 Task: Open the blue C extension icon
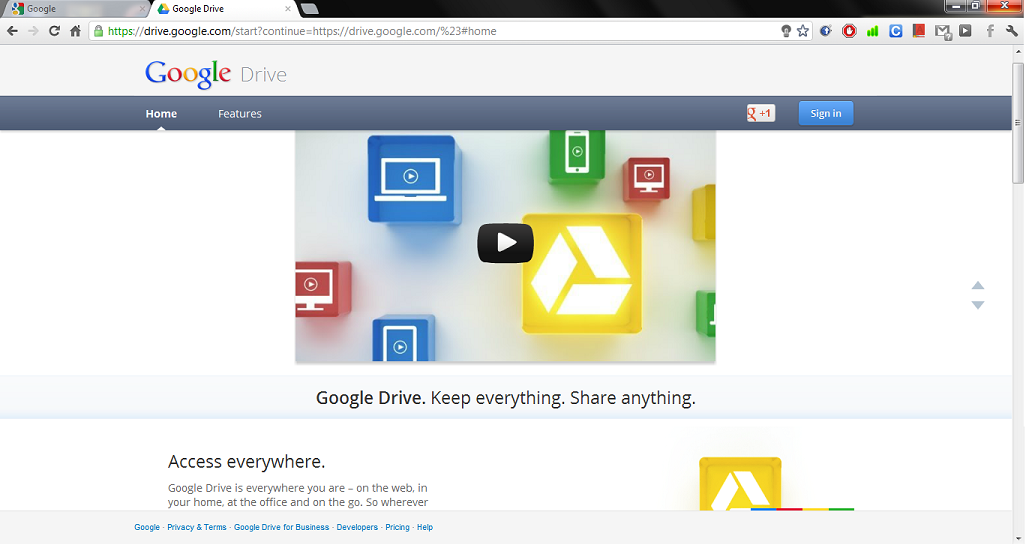tap(896, 31)
